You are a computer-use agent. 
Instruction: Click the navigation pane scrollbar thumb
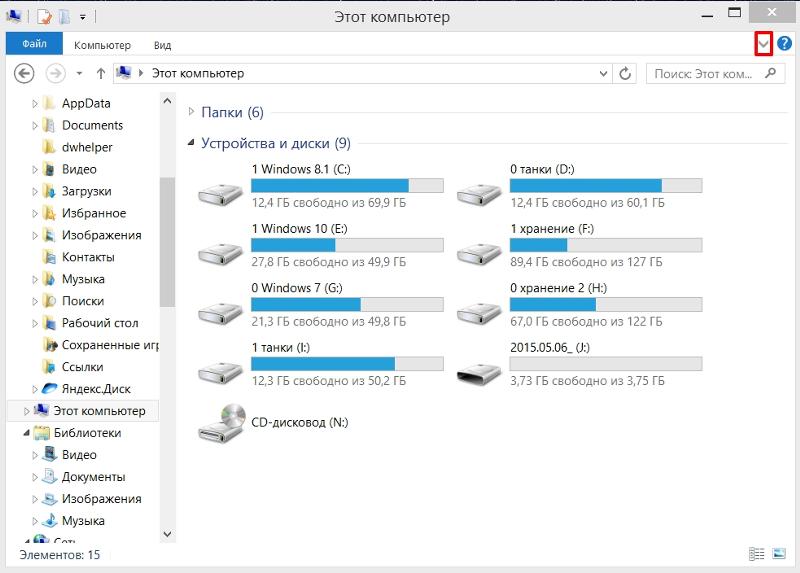point(167,242)
